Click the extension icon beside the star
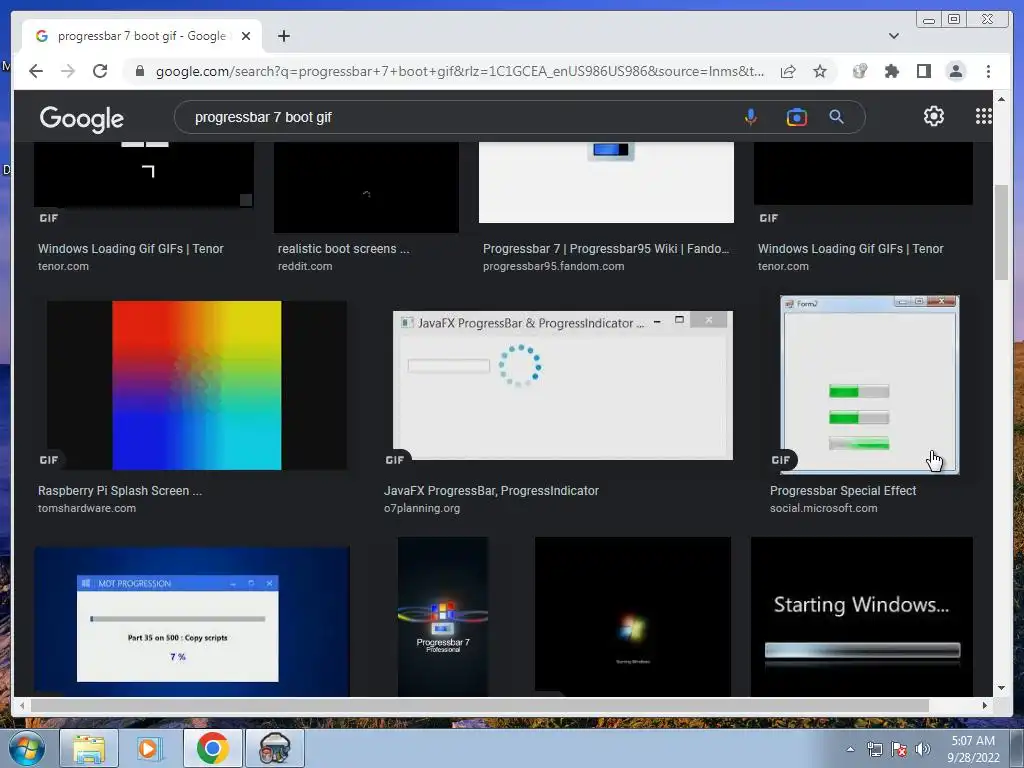This screenshot has width=1024, height=768. click(860, 71)
